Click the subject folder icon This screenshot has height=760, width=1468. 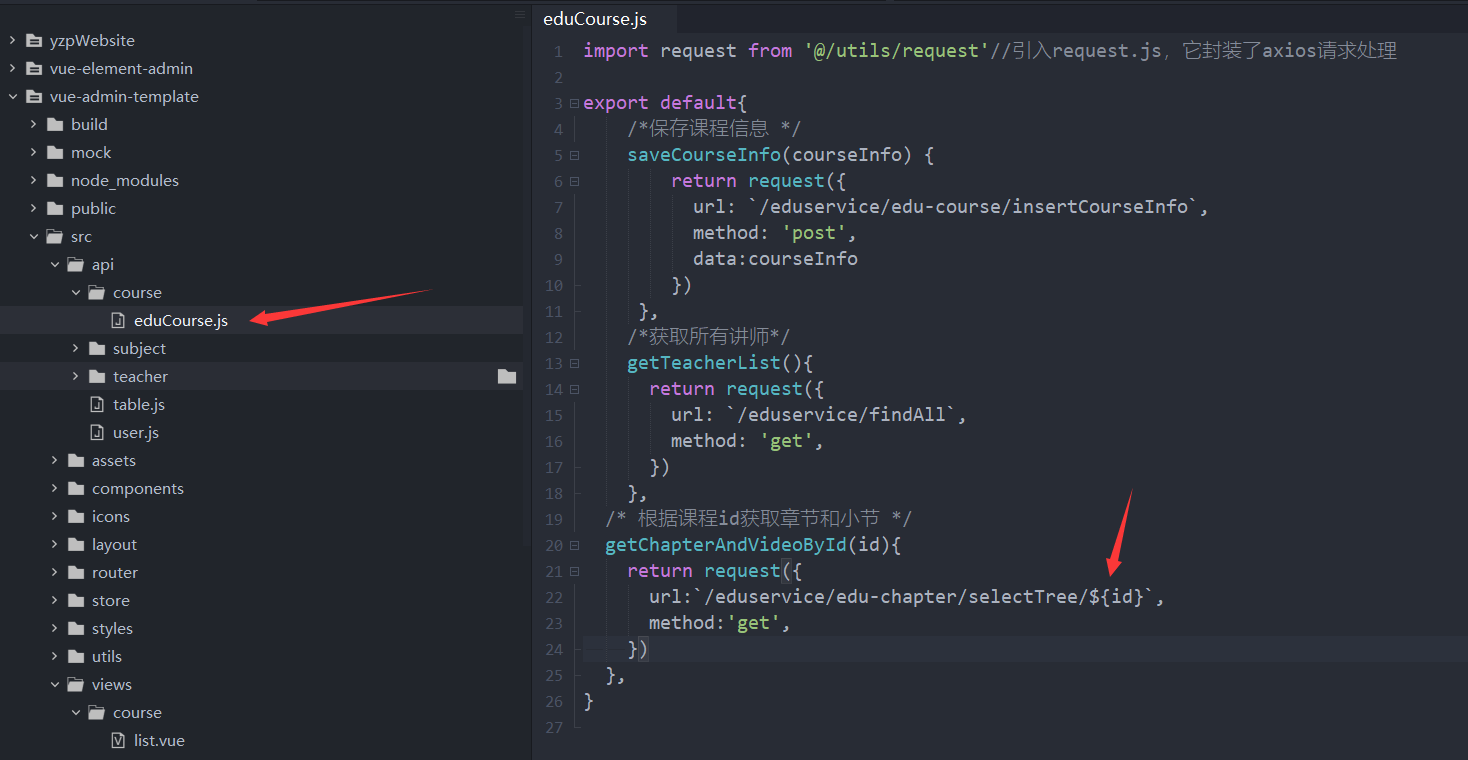97,349
